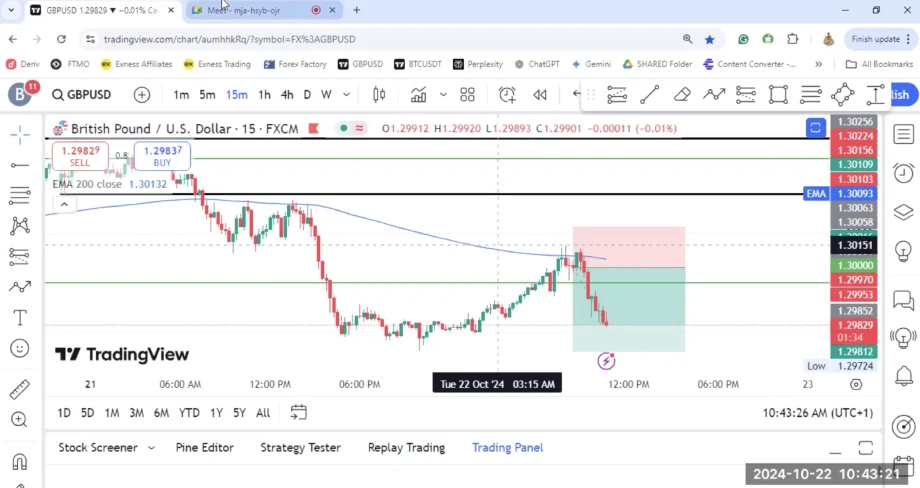The height and width of the screenshot is (488, 920).
Task: Select the Text tool
Action: [x=20, y=317]
